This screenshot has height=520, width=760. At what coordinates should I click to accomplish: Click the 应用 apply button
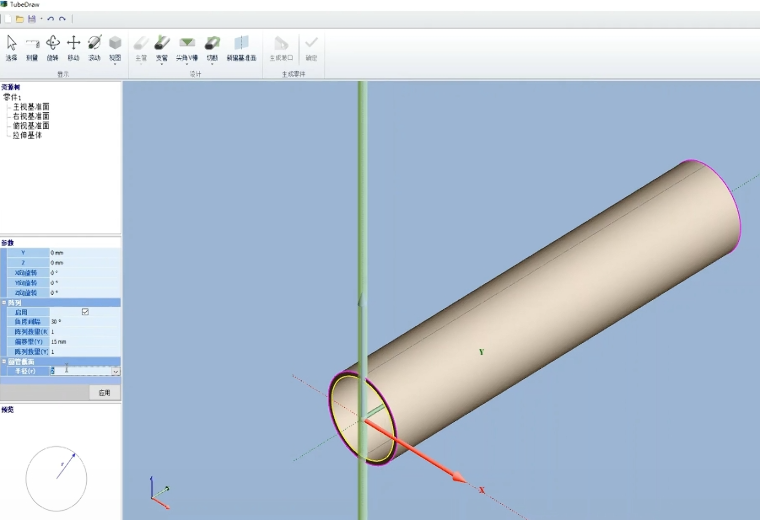[104, 392]
